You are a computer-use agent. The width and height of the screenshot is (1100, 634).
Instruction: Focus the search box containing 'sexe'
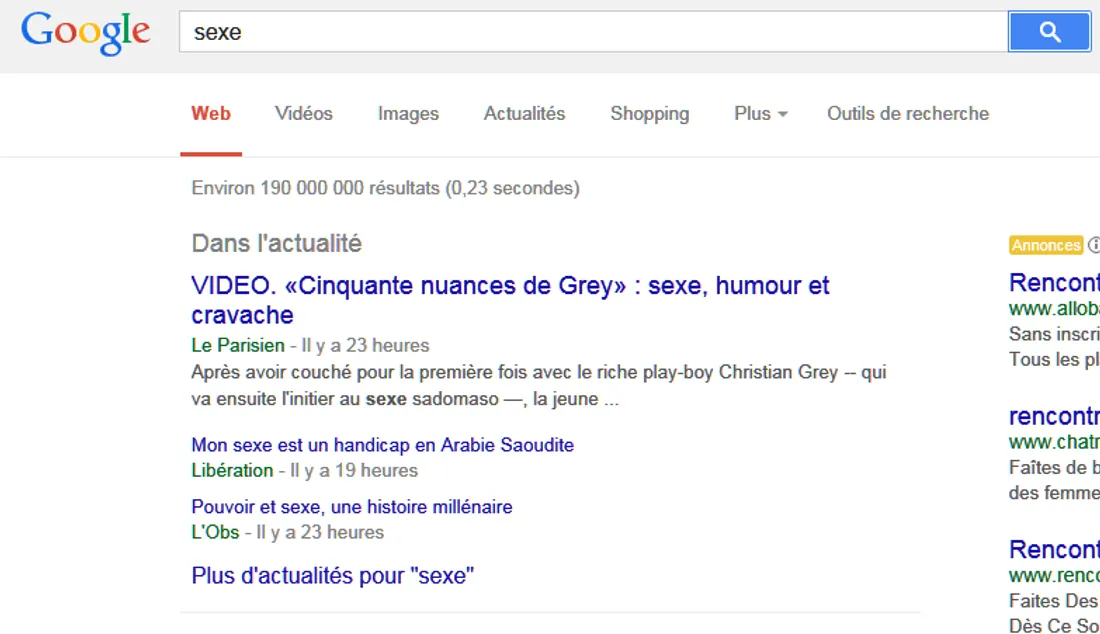[x=592, y=32]
